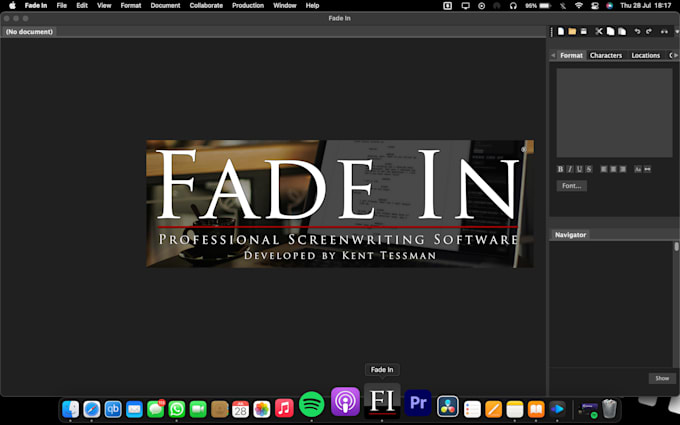This screenshot has height=425, width=680.
Task: Click the Show button in Navigator
Action: pyautogui.click(x=662, y=378)
